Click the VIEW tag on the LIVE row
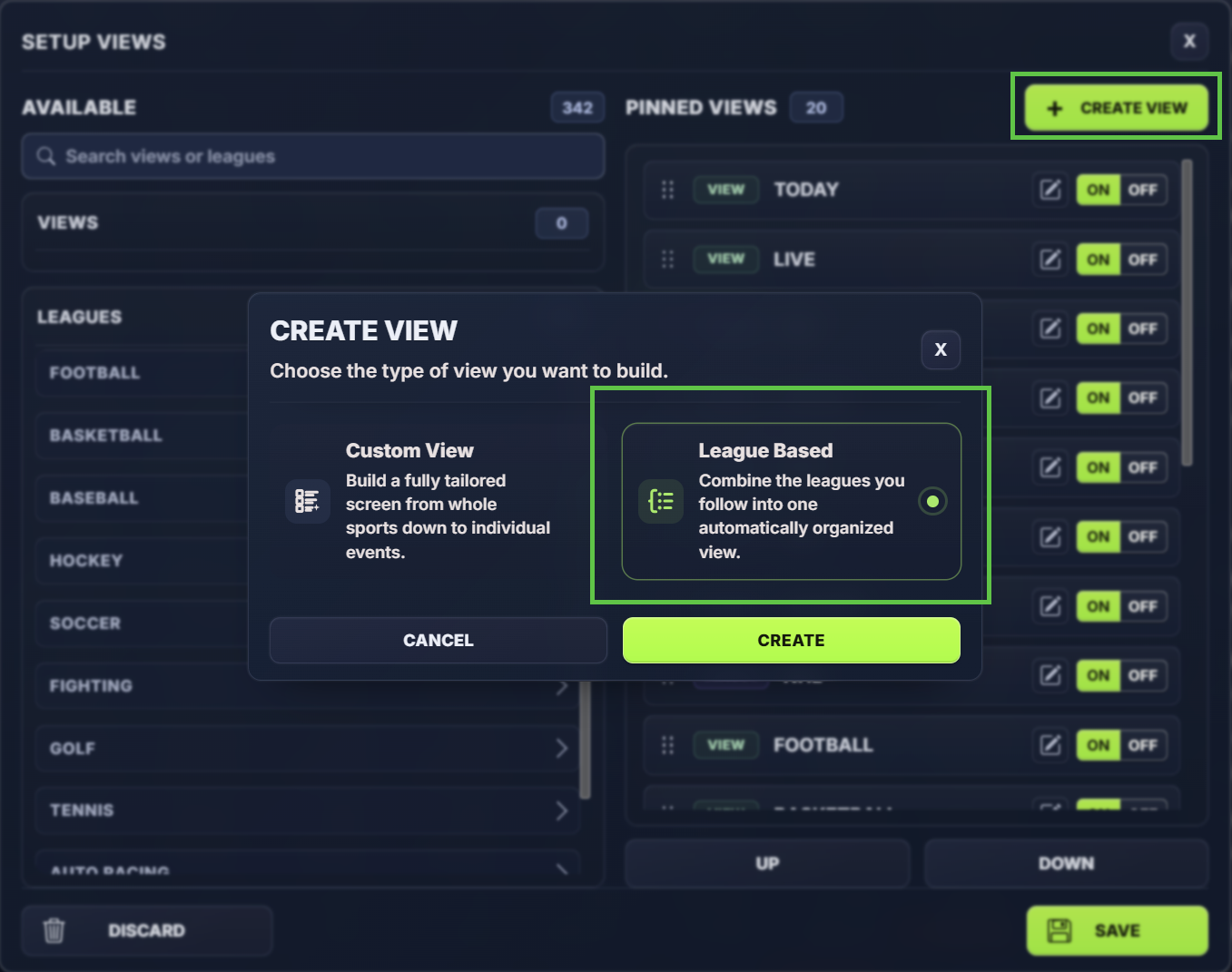 click(726, 260)
